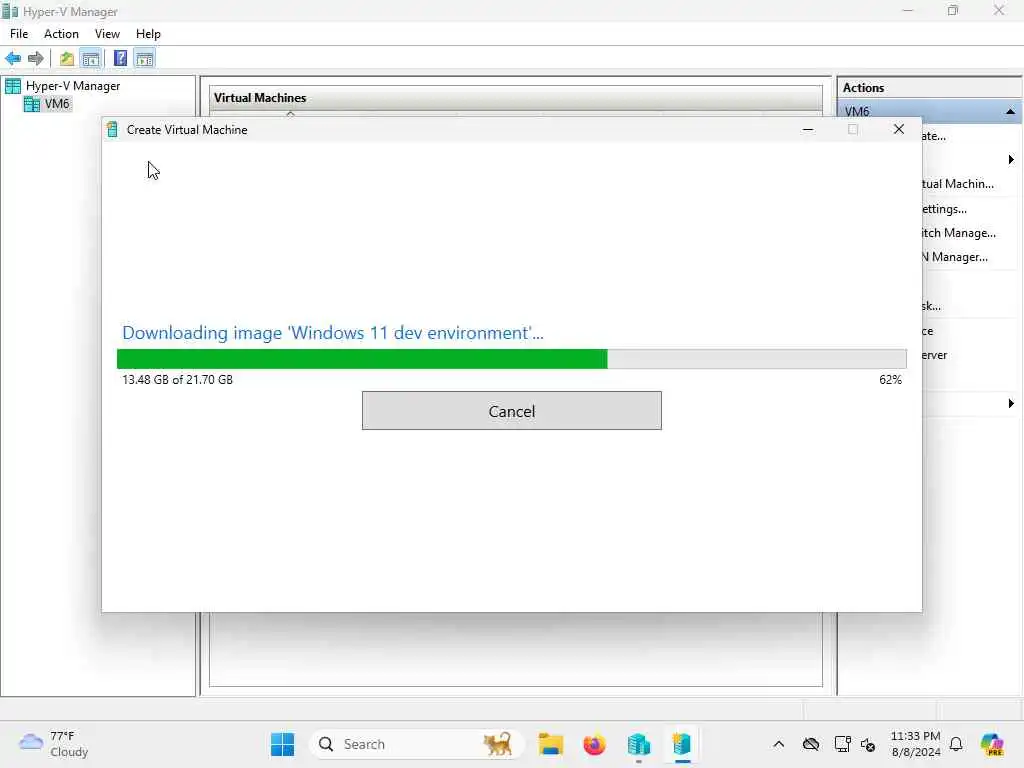1024x768 pixels.
Task: Expand the lower Actions pane submenu arrow
Action: tap(1011, 404)
